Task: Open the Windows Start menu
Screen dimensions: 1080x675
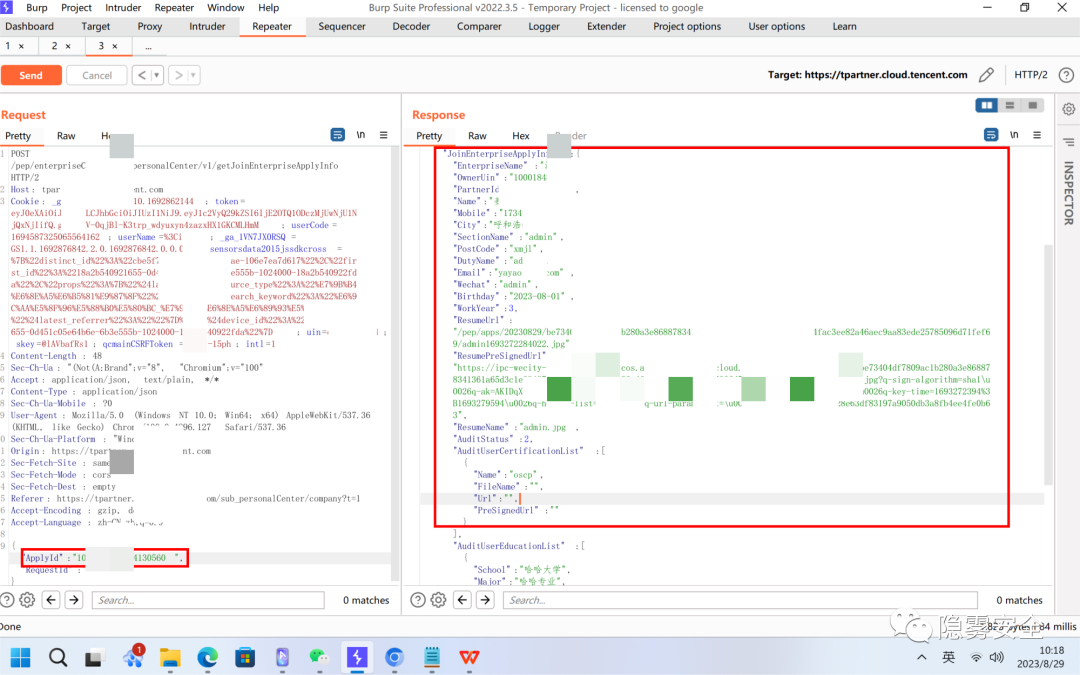Action: pos(21,658)
